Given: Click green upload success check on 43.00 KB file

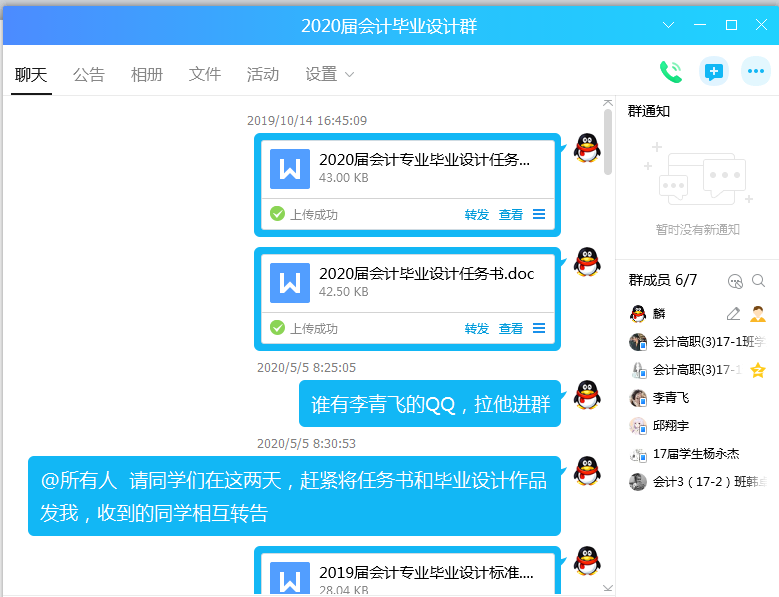Looking at the screenshot, I should 277,214.
